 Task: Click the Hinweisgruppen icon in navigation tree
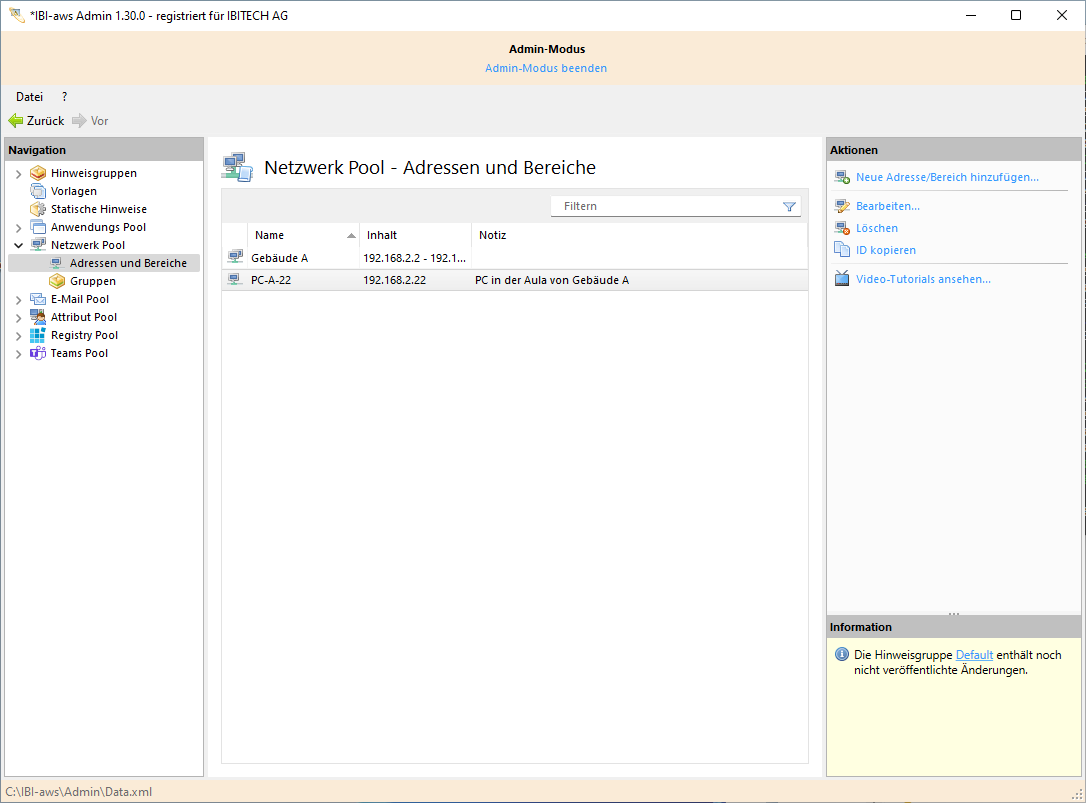click(x=38, y=173)
